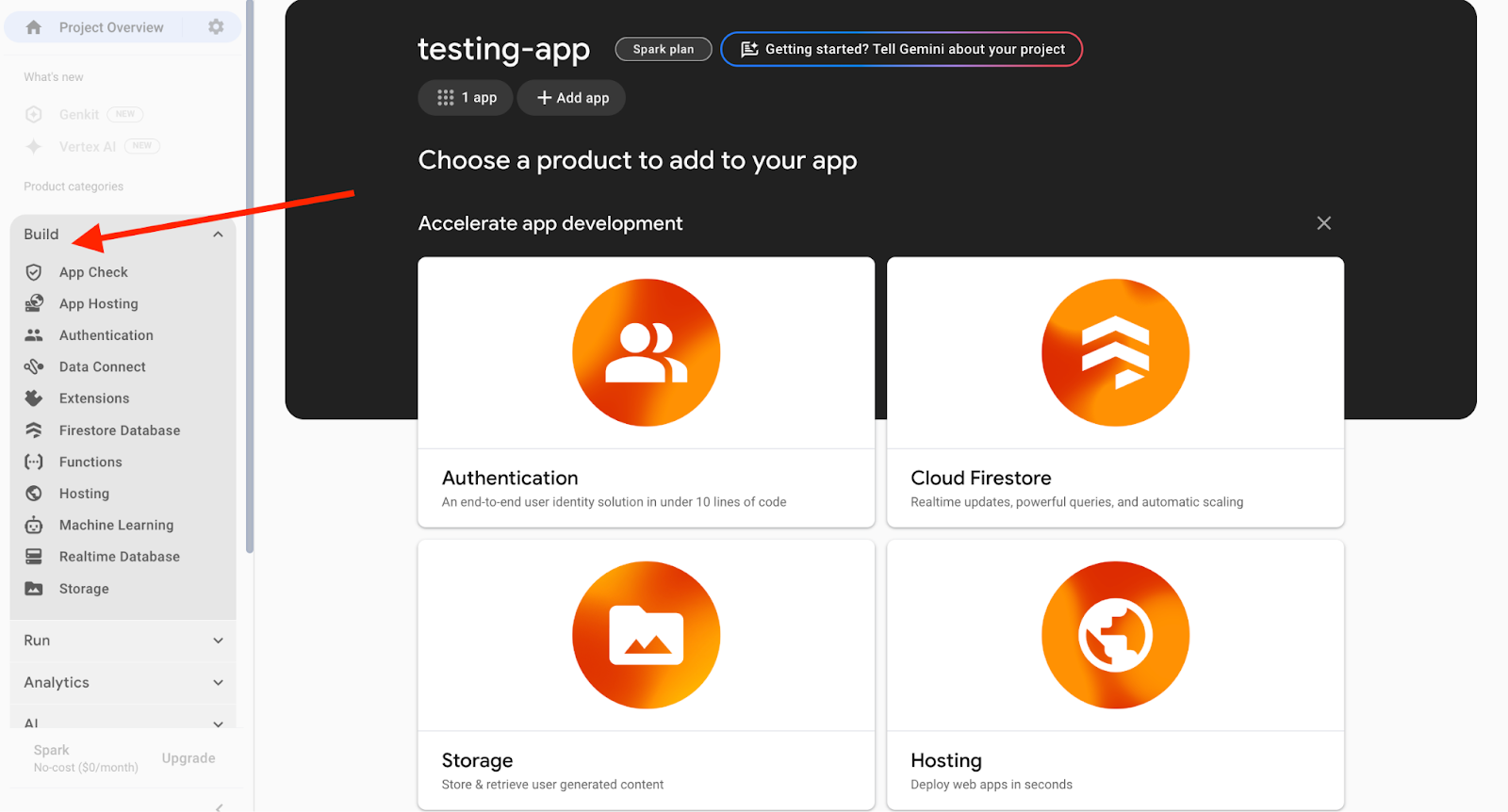Click the Storage image icon in sidebar
This screenshot has height=812, width=1508.
coord(34,589)
